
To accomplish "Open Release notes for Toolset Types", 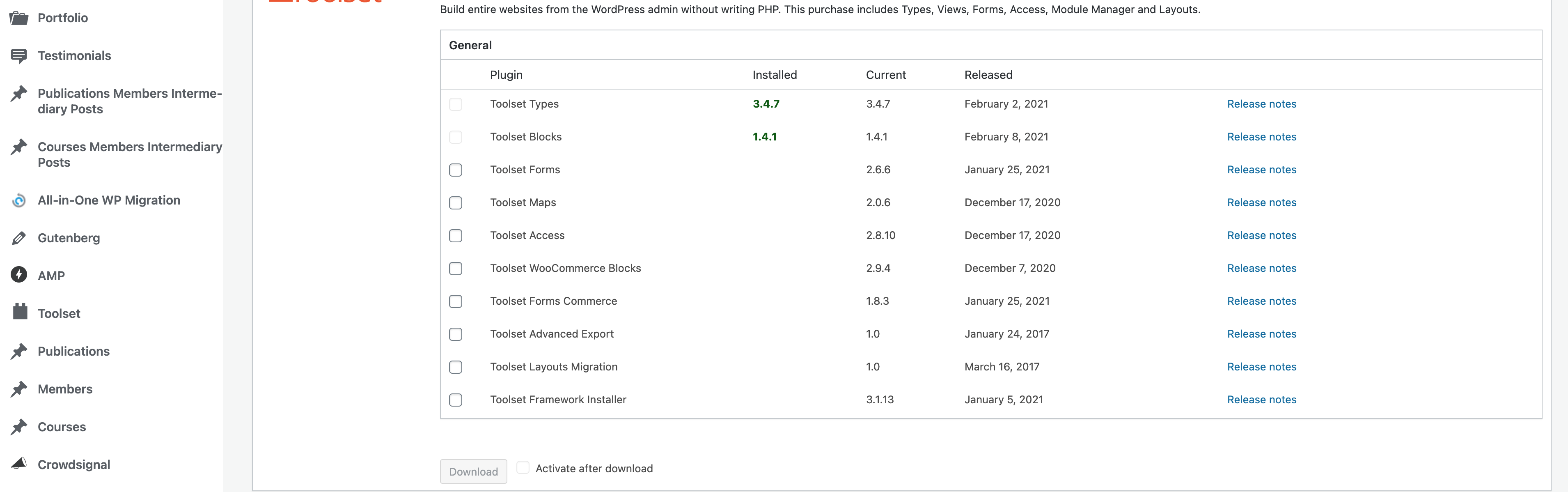I will (1262, 104).
